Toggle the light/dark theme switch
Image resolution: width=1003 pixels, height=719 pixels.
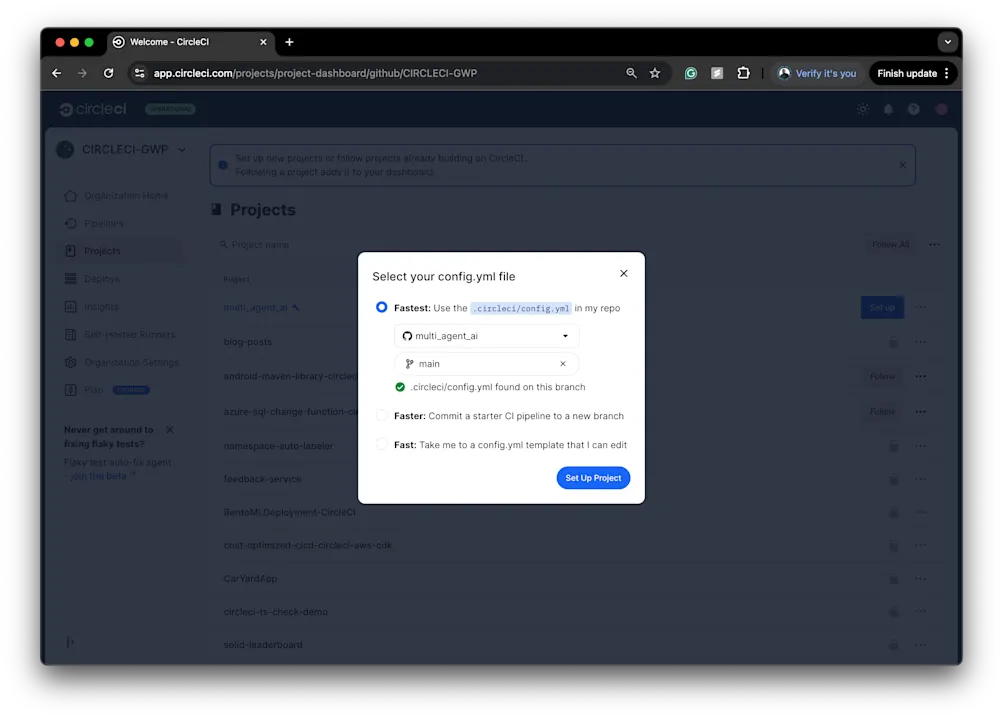click(x=862, y=109)
